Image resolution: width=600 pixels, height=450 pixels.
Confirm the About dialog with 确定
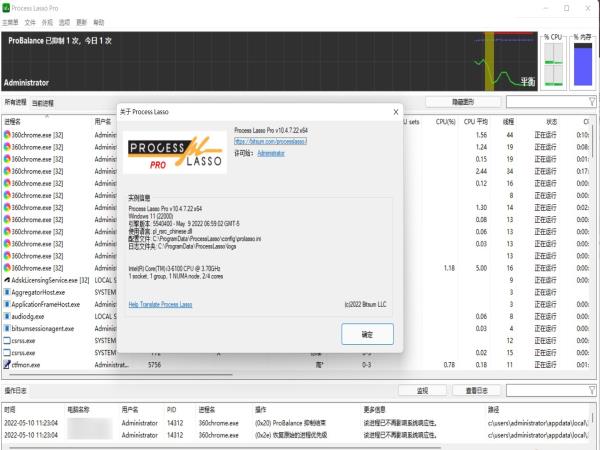[x=367, y=334]
